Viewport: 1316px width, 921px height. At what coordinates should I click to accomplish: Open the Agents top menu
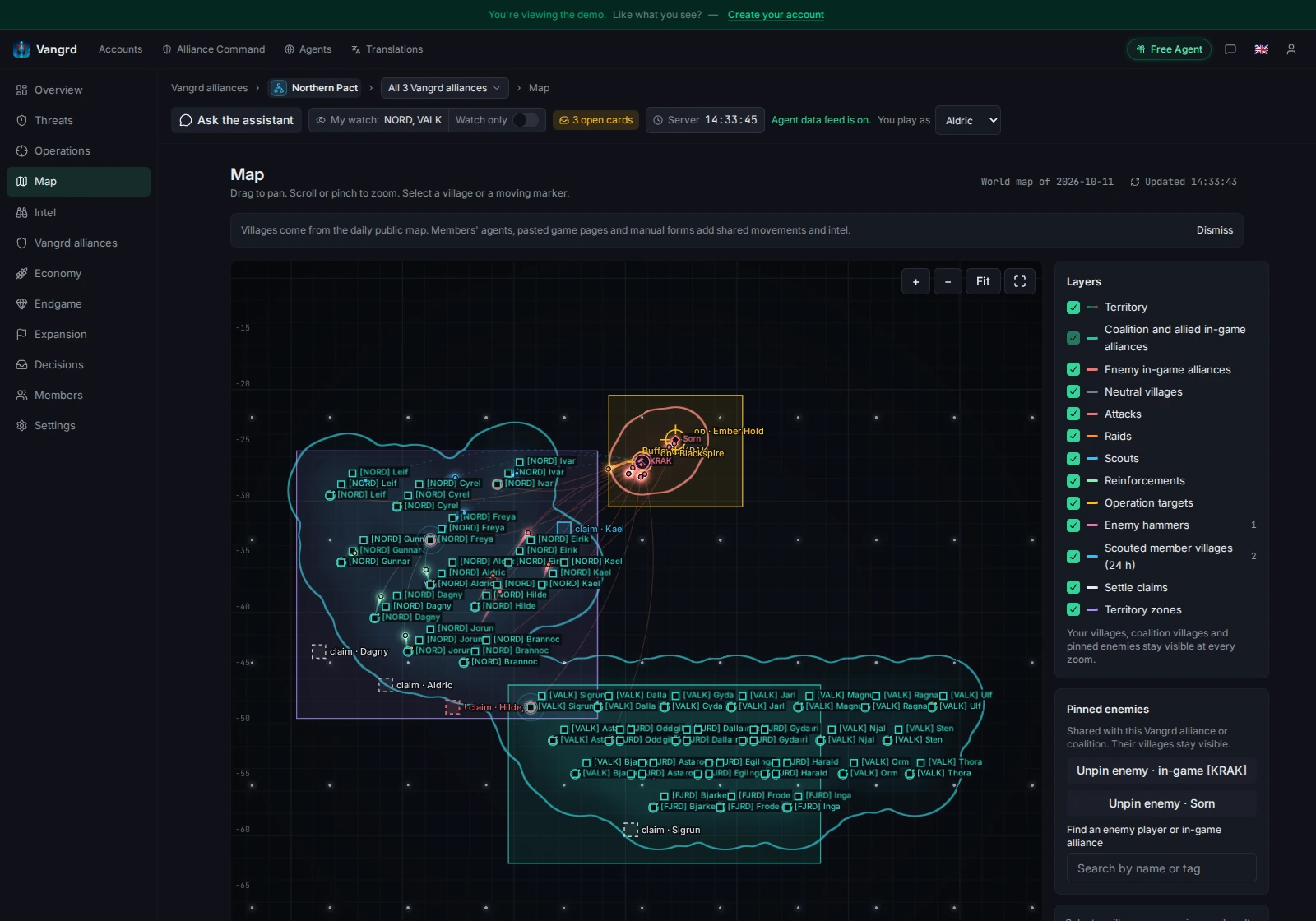[308, 49]
